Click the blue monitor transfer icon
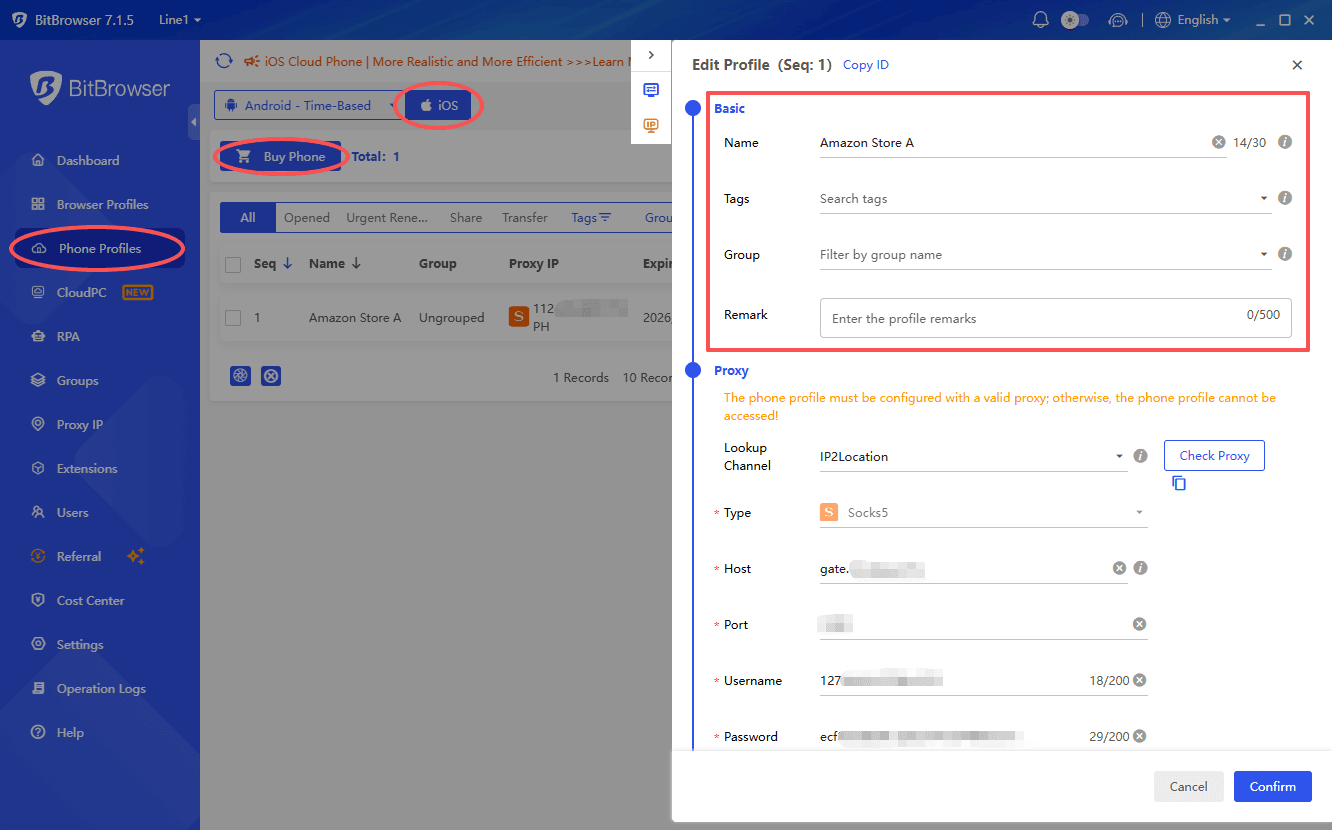The height and width of the screenshot is (830, 1332). pos(651,90)
